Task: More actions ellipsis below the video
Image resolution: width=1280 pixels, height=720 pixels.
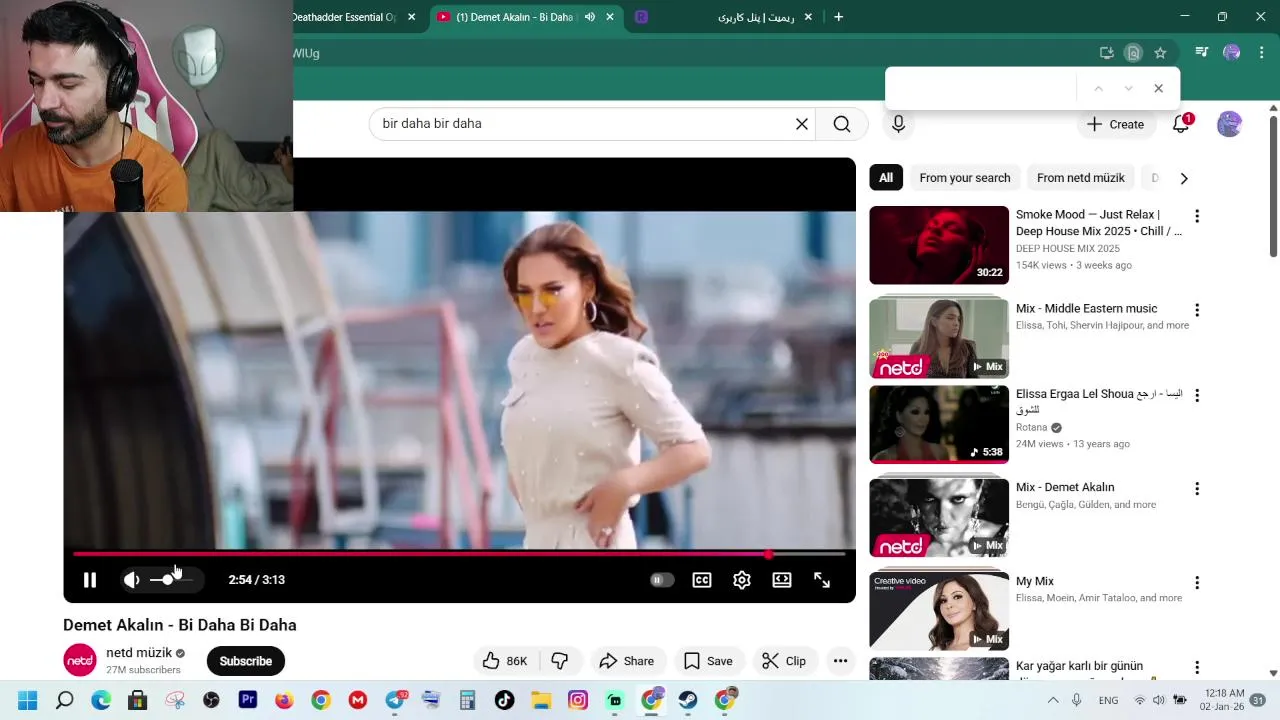Action: [x=840, y=661]
